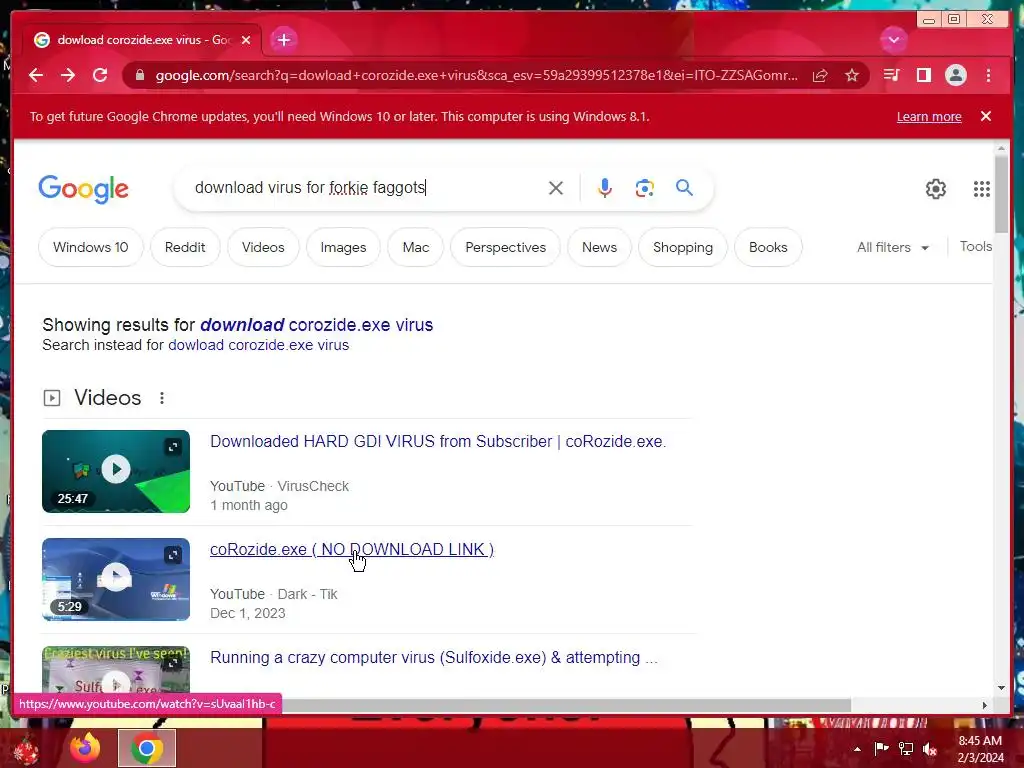Go back with the browser back arrow

click(x=36, y=75)
